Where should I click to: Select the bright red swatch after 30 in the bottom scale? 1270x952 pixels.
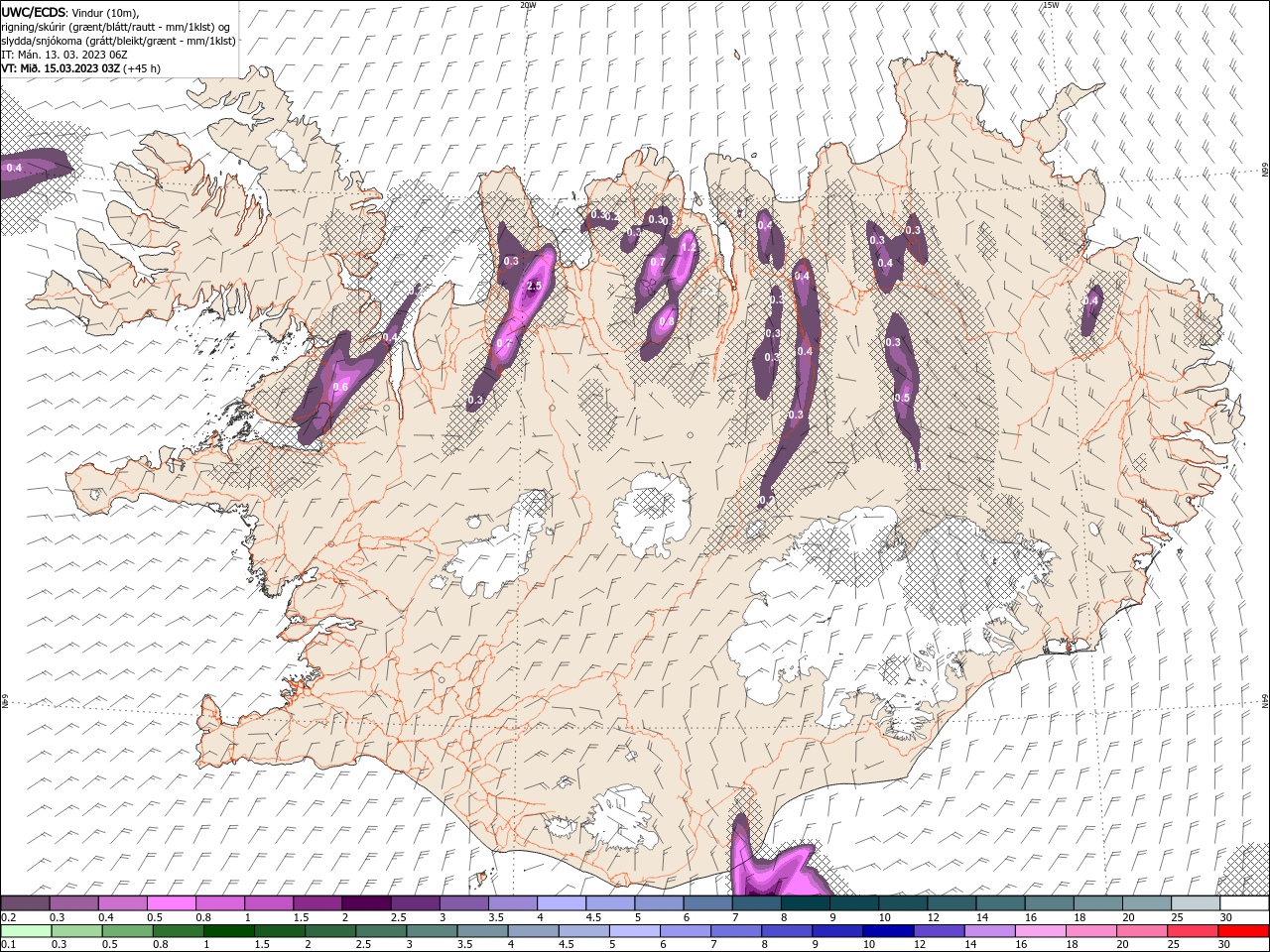point(1243,931)
